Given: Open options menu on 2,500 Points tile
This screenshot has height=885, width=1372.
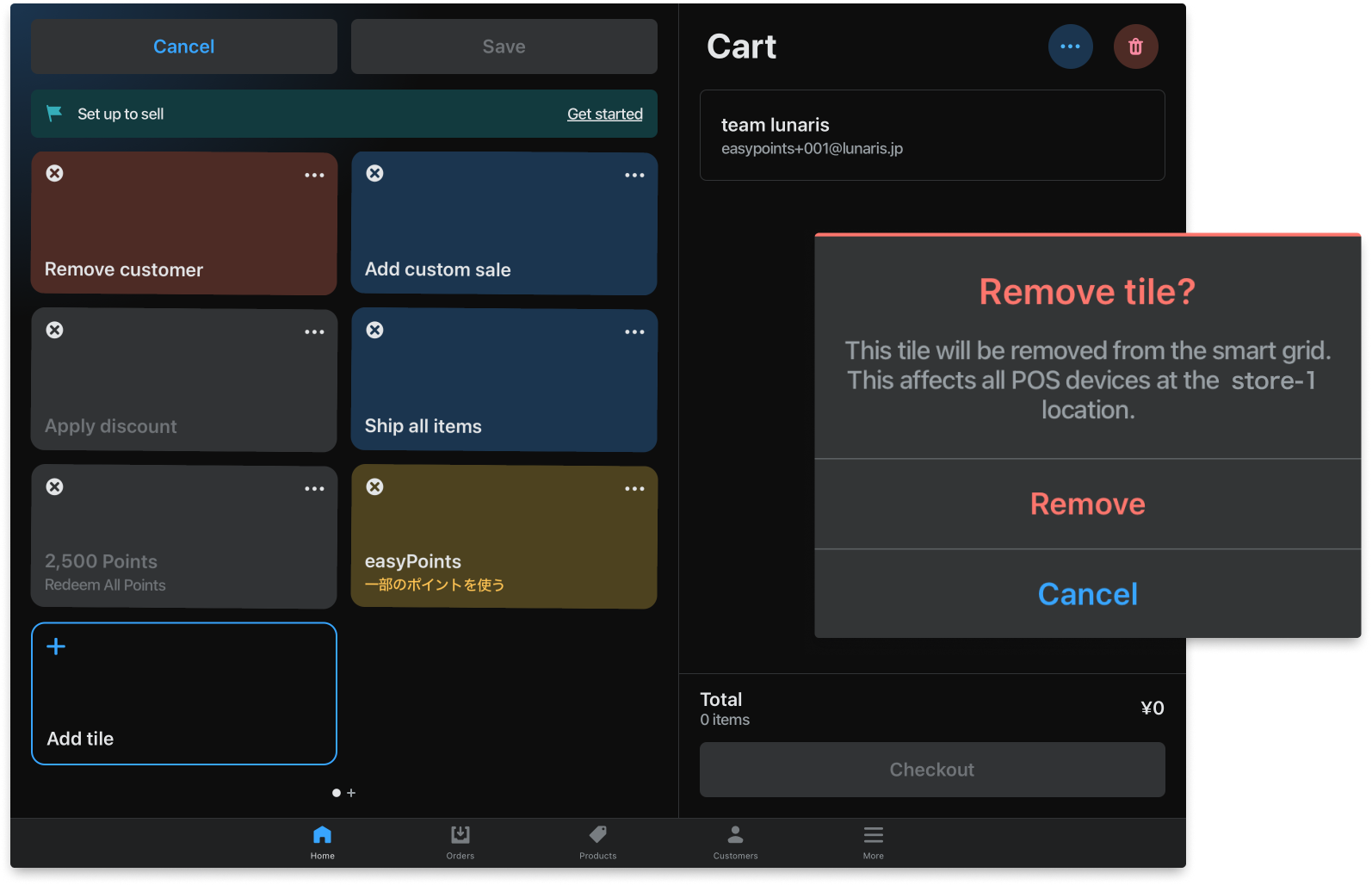Looking at the screenshot, I should point(314,488).
